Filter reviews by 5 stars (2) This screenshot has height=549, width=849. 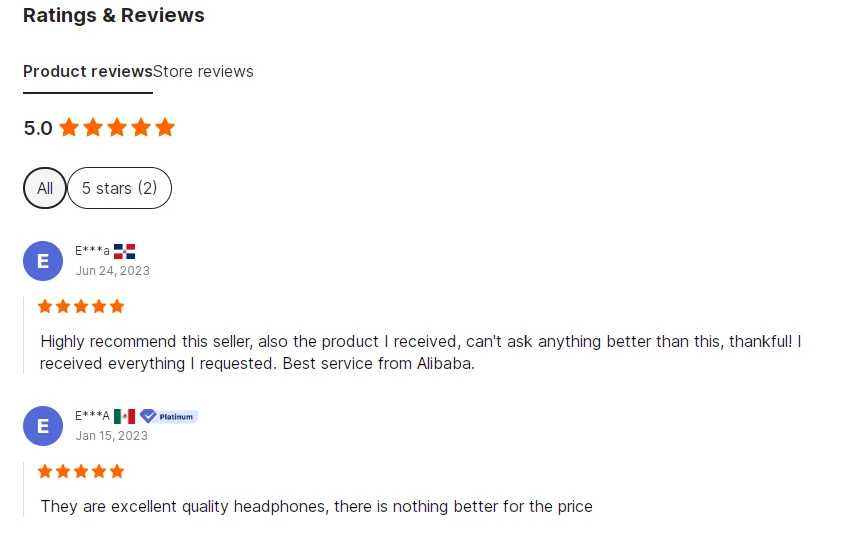[119, 188]
